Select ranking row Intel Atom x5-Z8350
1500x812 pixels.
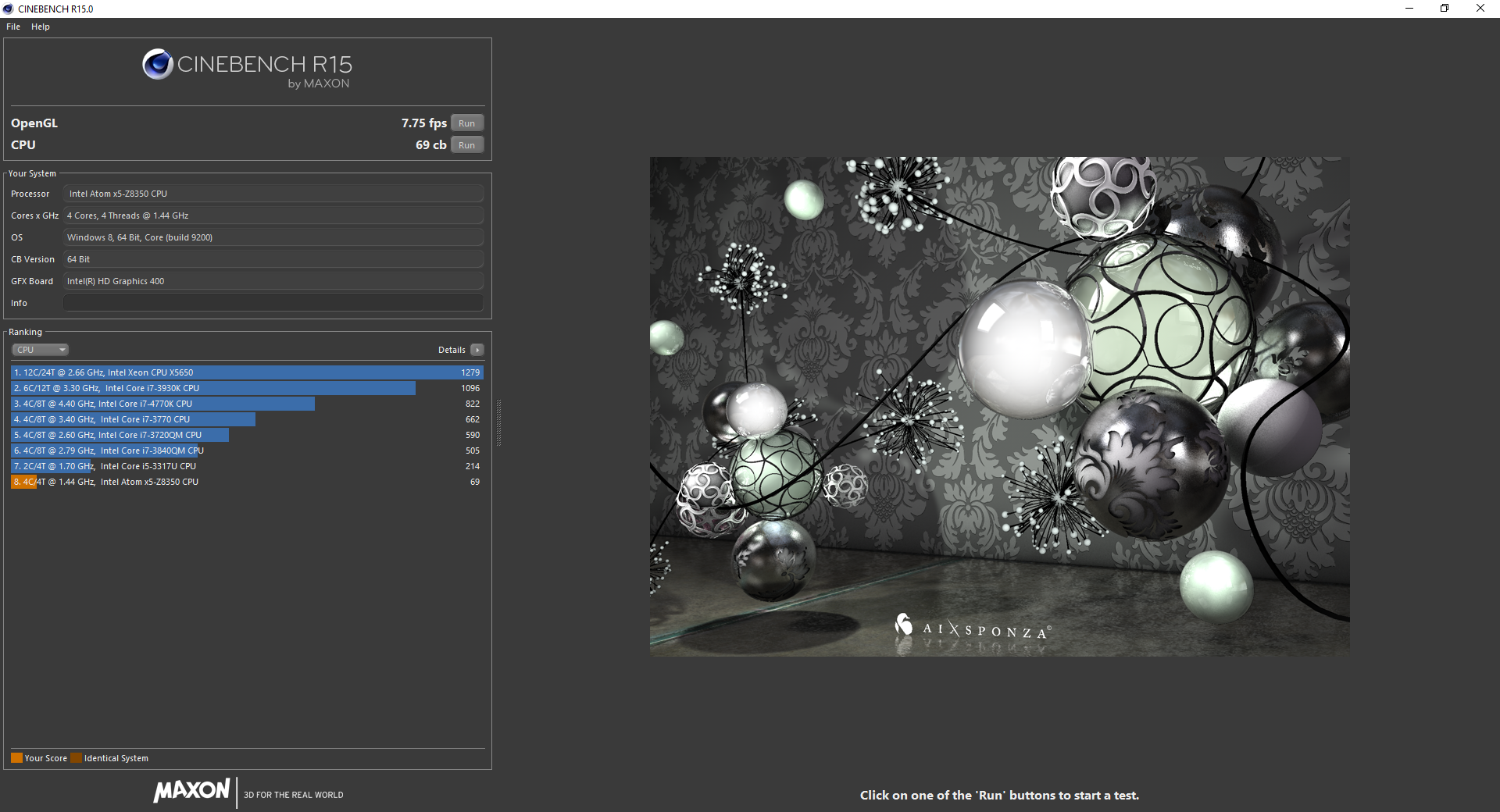tap(247, 482)
